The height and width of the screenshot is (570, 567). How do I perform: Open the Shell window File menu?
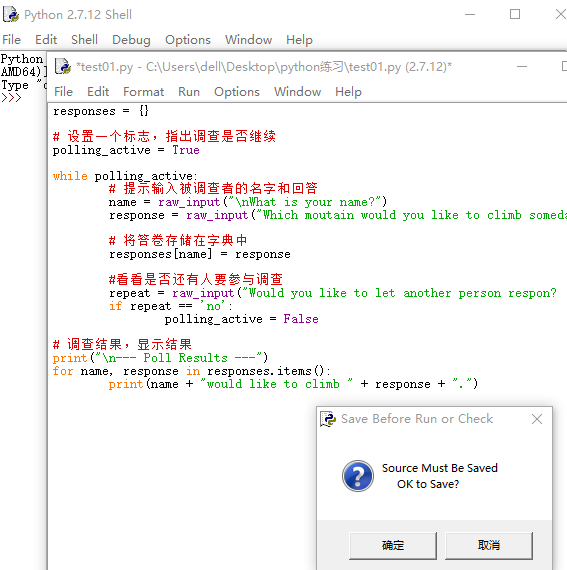[x=12, y=40]
